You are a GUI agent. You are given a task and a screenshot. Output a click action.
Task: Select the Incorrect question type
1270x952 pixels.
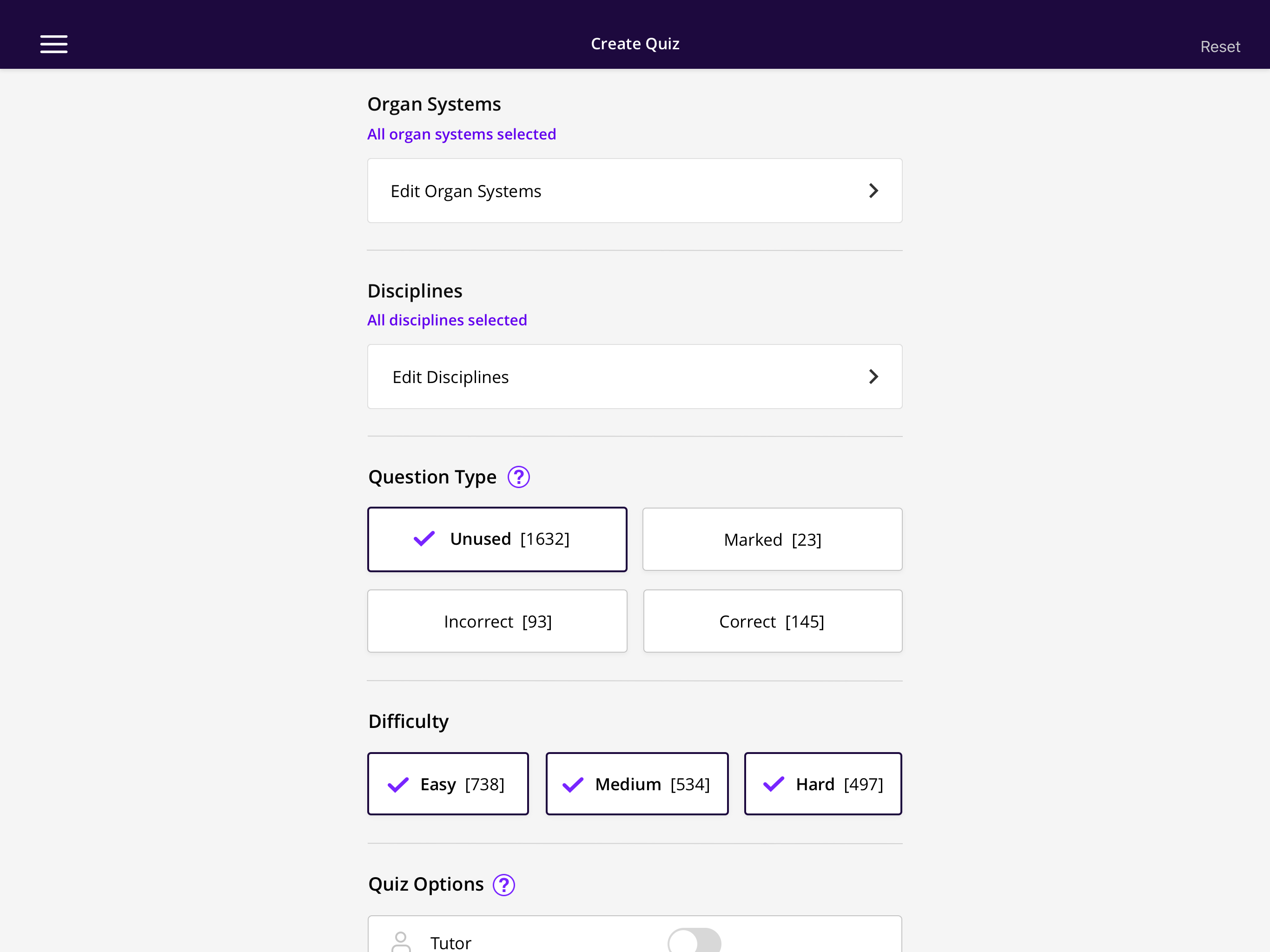[496, 621]
